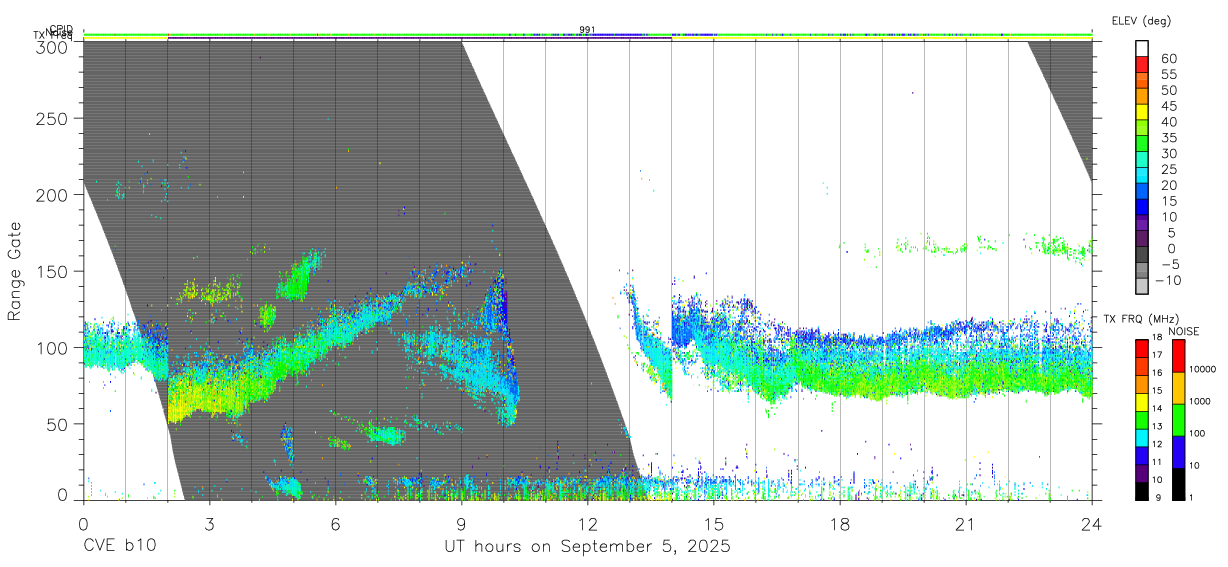The height and width of the screenshot is (567, 1228).
Task: Click the 'ELEV (deg)' legend title
Action: point(1141,20)
